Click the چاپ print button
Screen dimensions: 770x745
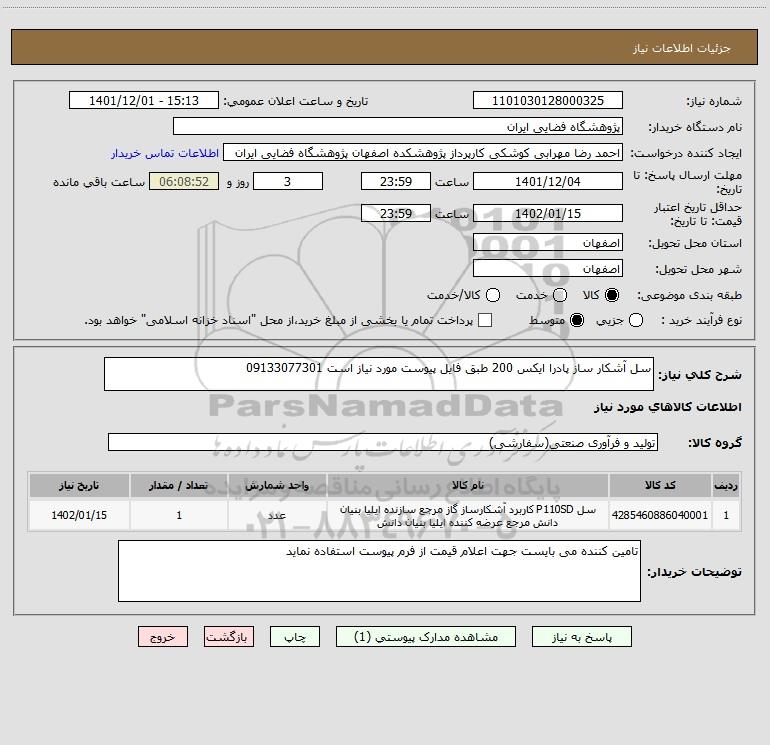pyautogui.click(x=295, y=637)
